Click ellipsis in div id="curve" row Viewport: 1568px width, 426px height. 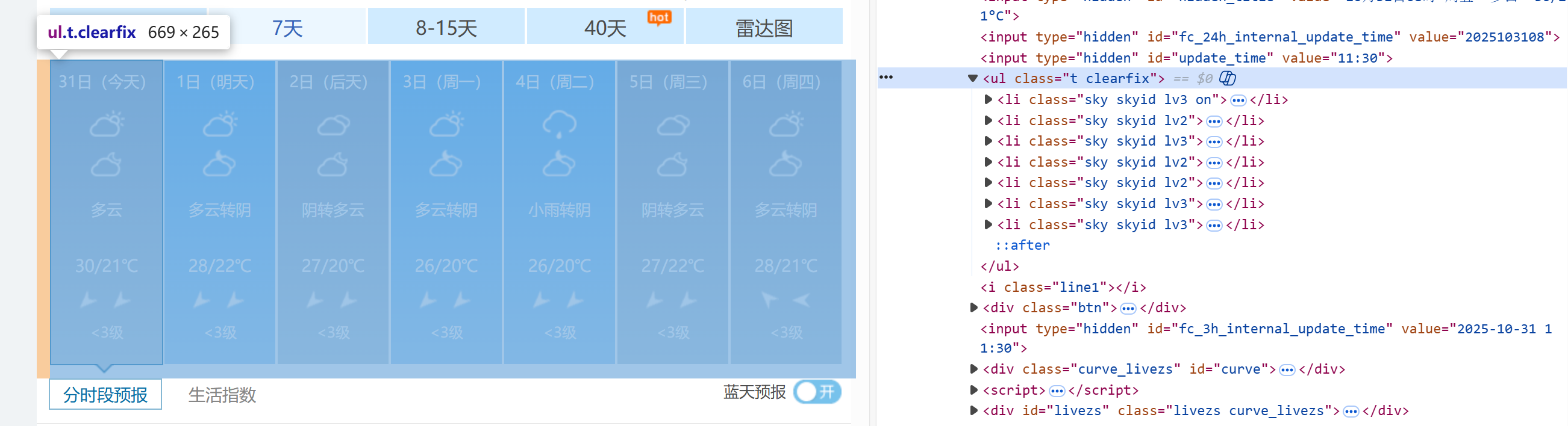coord(1287,370)
